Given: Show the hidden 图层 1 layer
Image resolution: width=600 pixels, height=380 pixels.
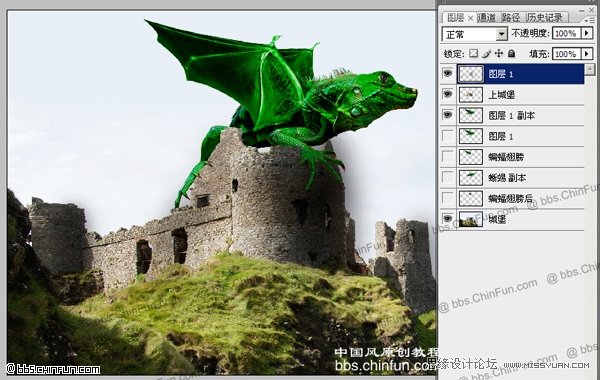Looking at the screenshot, I should (447, 135).
